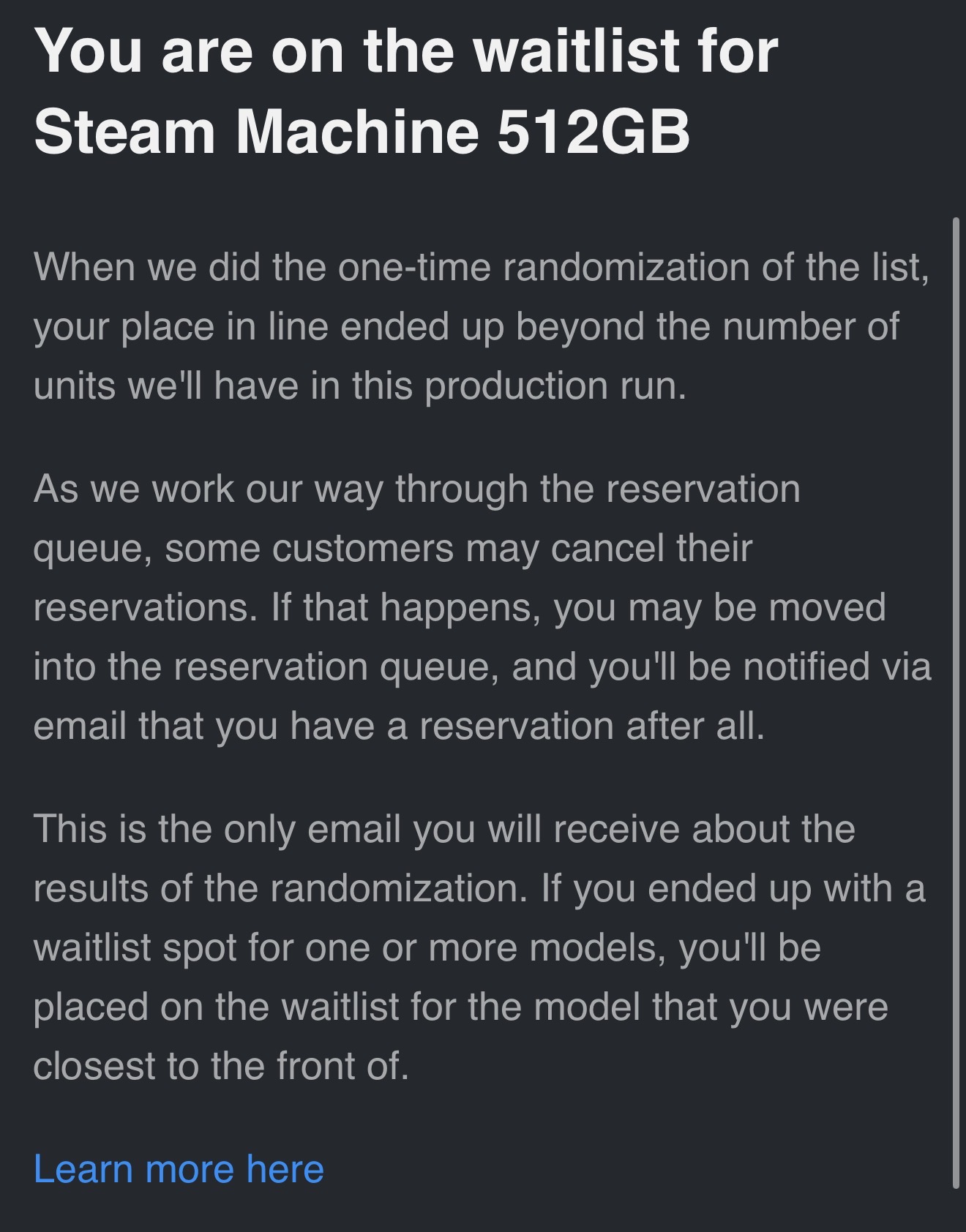Viewport: 966px width, 1232px height.
Task: Click the line 'email that you have a reservation after all.'
Action: [x=399, y=726]
